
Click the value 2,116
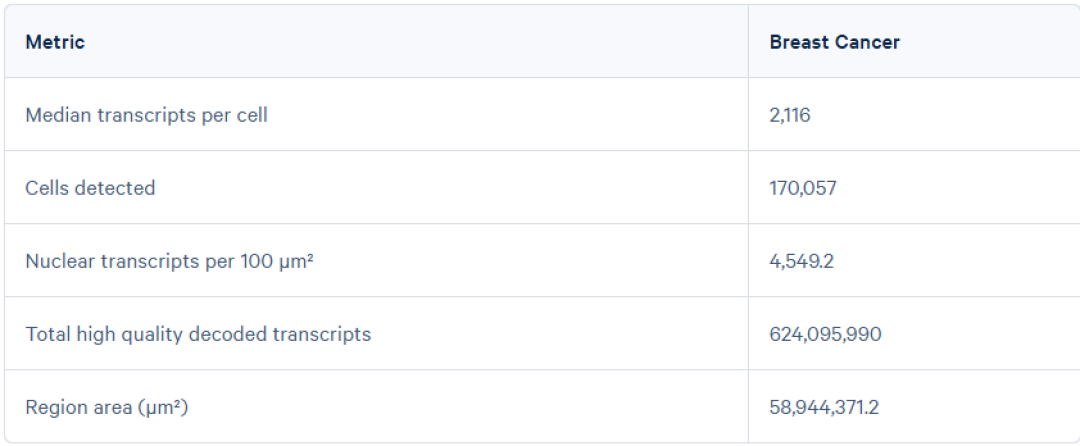pyautogui.click(x=790, y=115)
